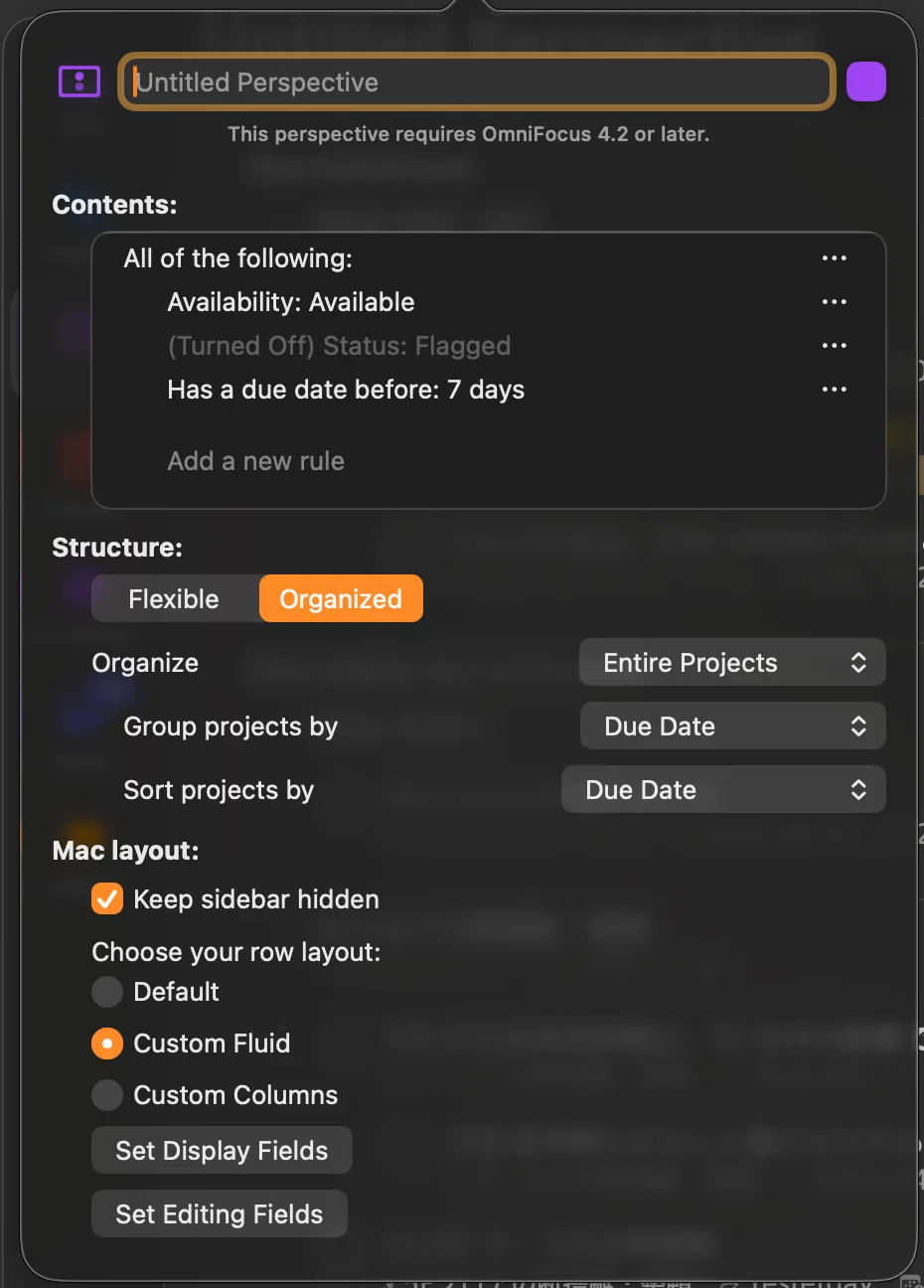The width and height of the screenshot is (924, 1288).
Task: Open ellipsis menu for Availability: Available rule
Action: pos(834,302)
